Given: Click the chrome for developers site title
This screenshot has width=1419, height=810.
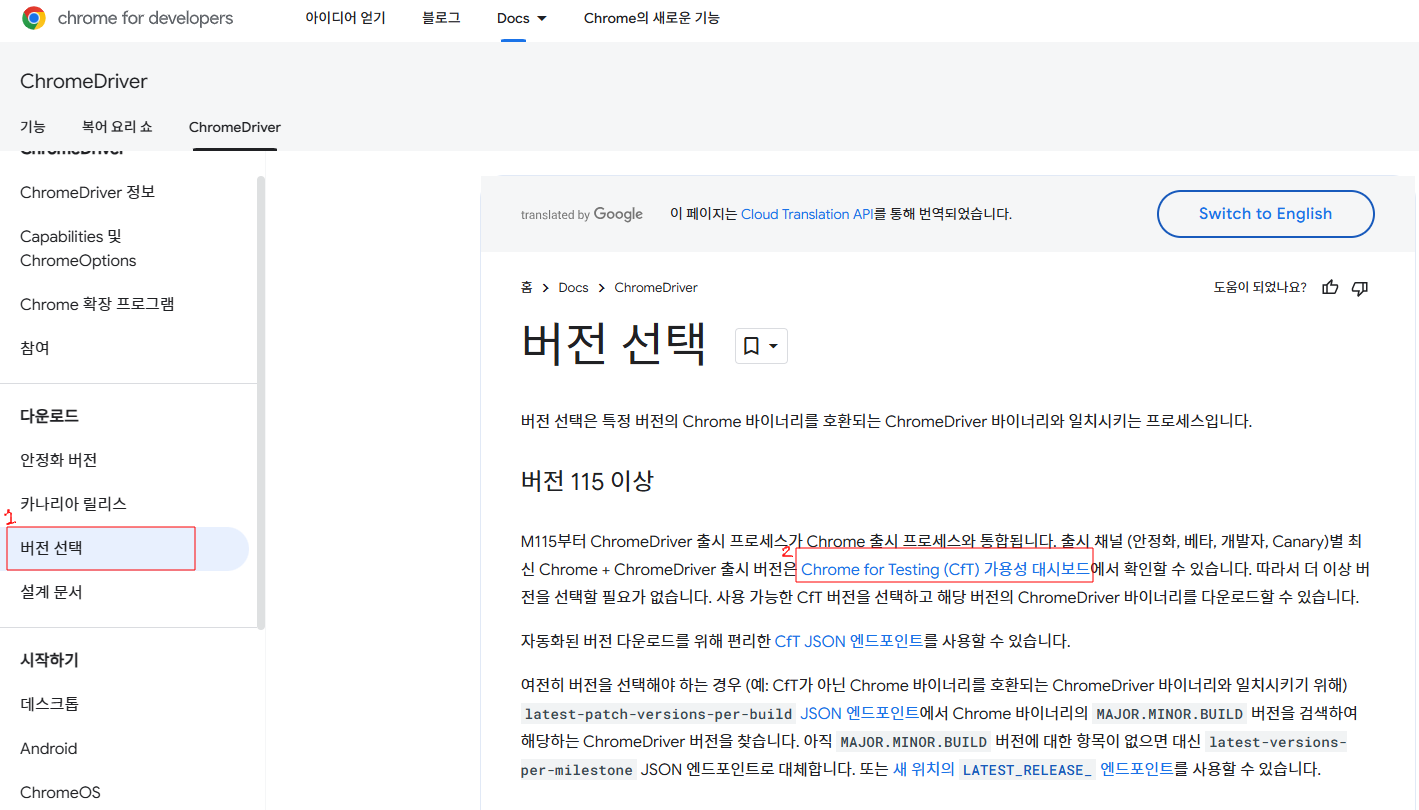Looking at the screenshot, I should (146, 18).
